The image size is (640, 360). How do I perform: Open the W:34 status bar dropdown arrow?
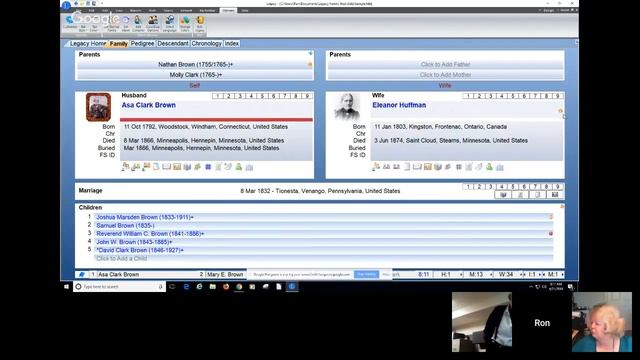pos(521,274)
